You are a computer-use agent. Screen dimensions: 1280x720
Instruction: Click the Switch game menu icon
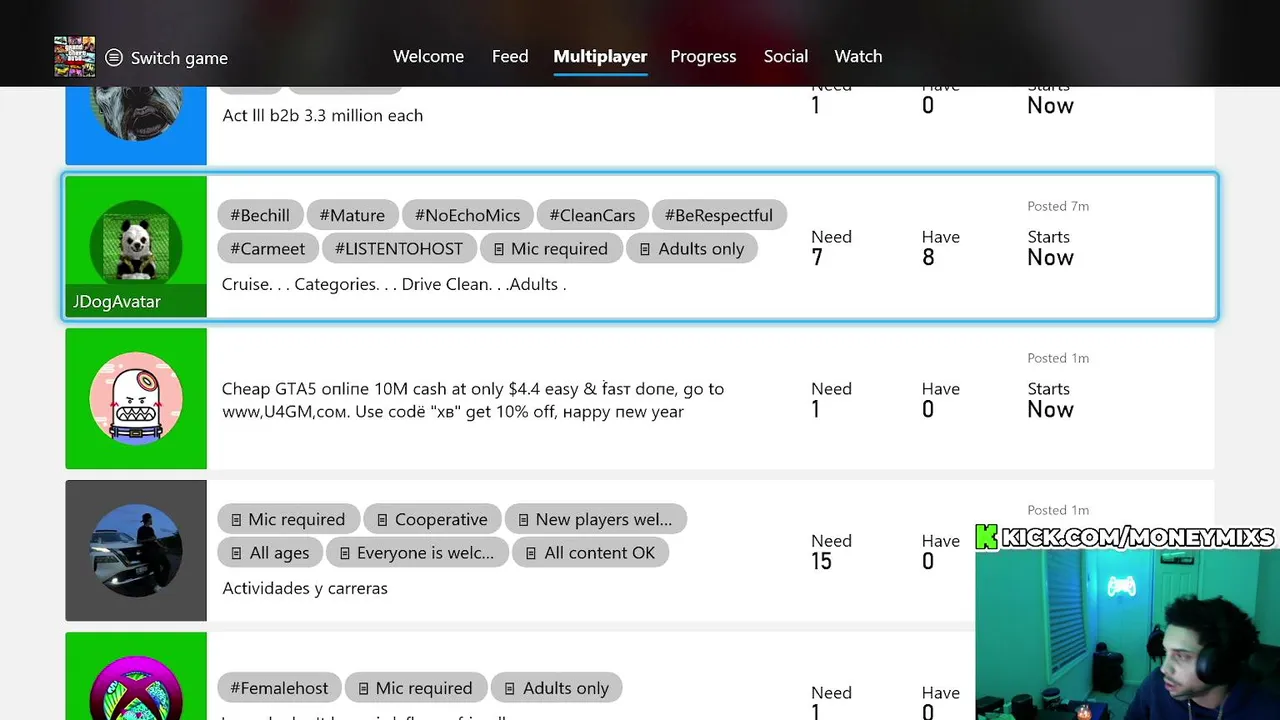coord(114,58)
